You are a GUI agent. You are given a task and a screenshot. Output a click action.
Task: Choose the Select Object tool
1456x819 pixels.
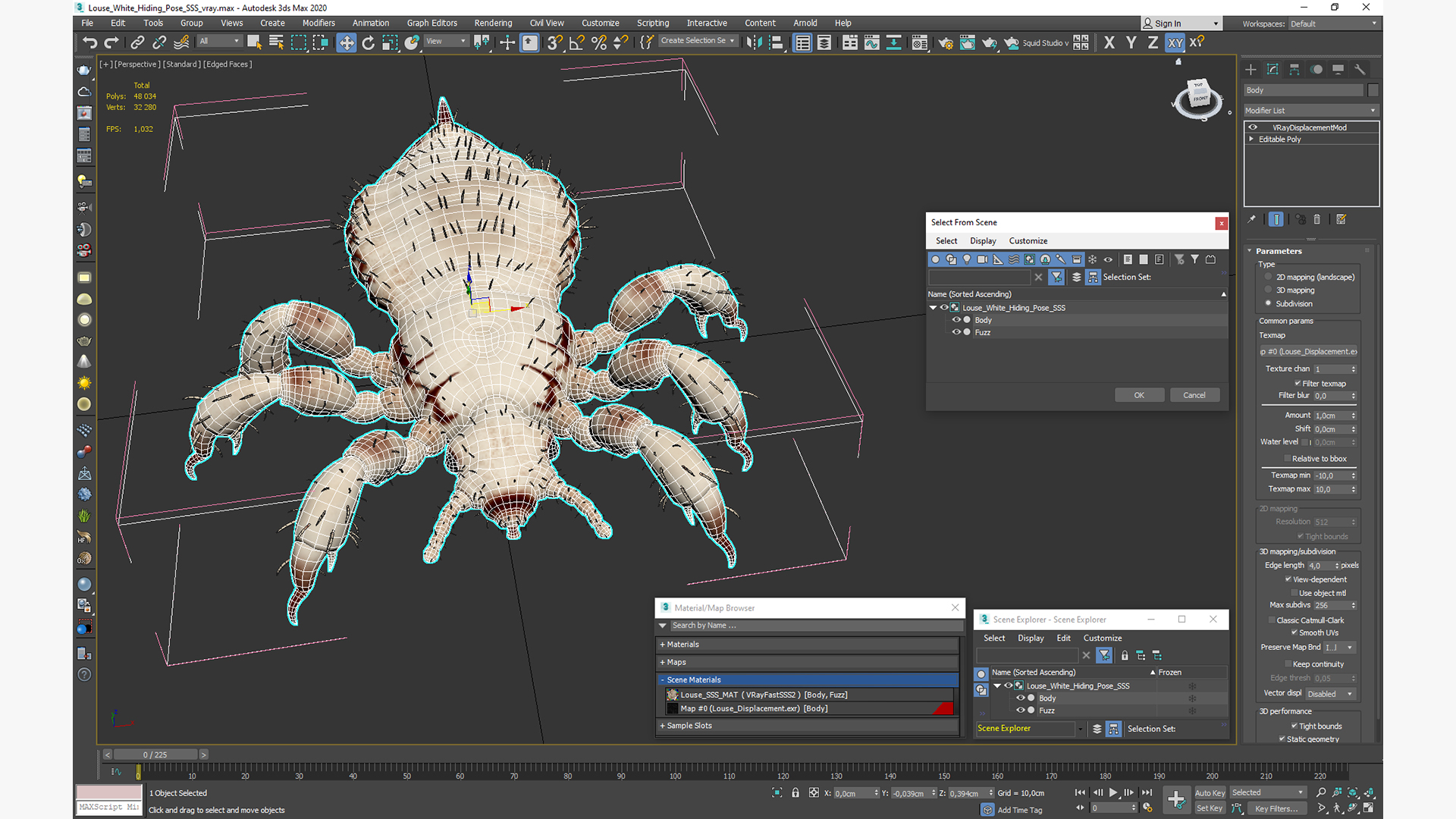click(x=255, y=42)
